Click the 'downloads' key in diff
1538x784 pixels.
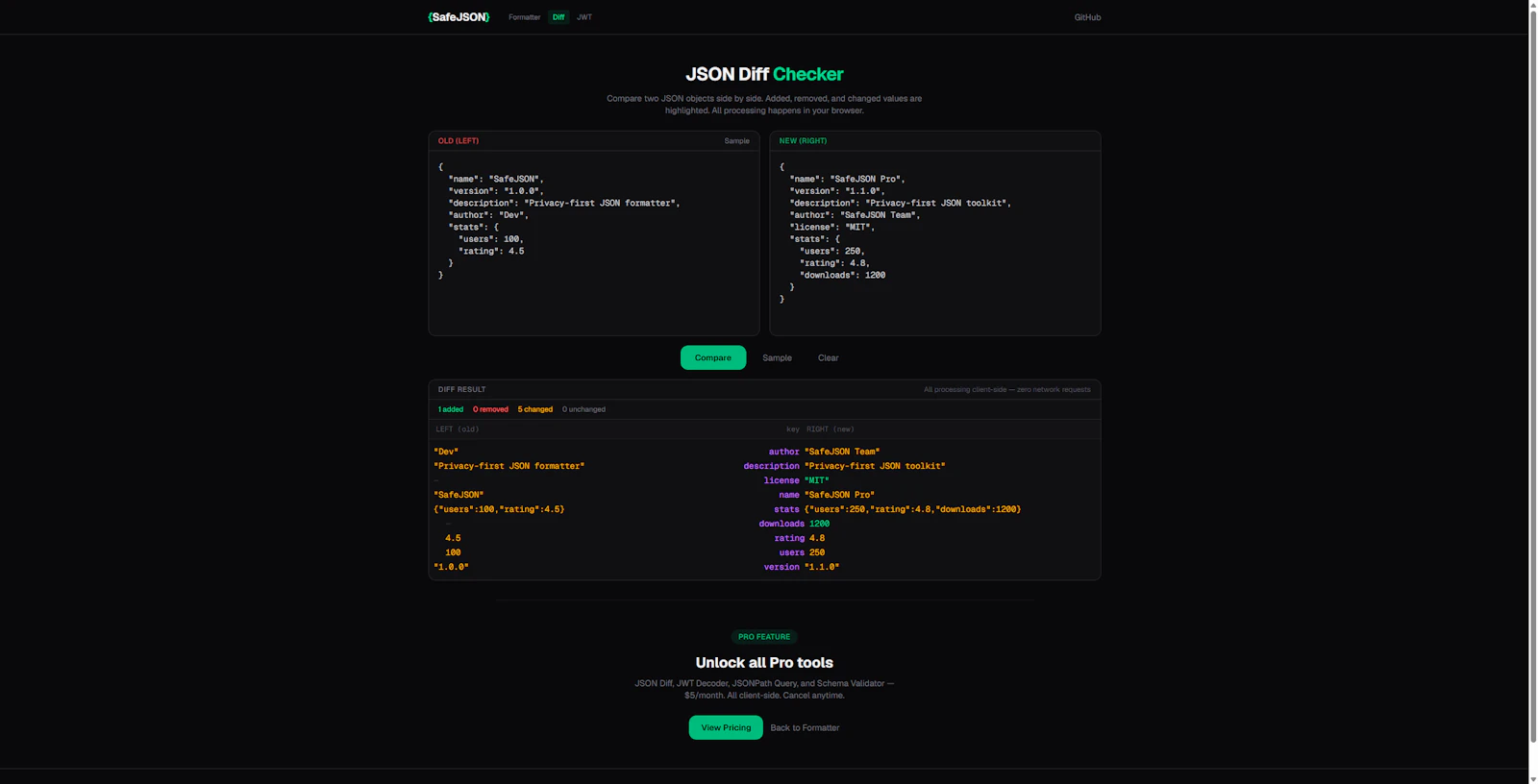pos(781,524)
